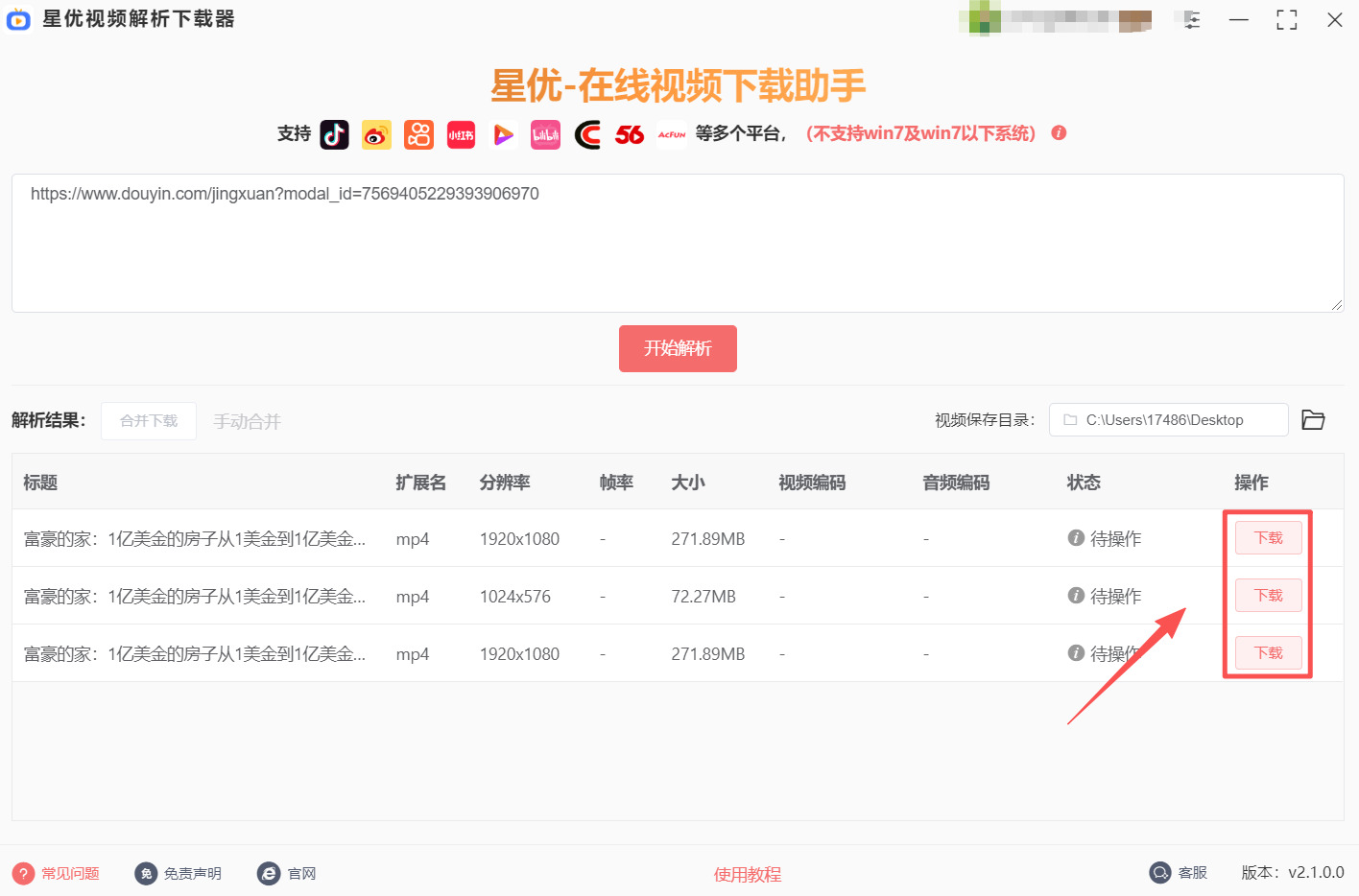Click the Douyin platform icon
This screenshot has height=896, width=1359.
tap(334, 134)
